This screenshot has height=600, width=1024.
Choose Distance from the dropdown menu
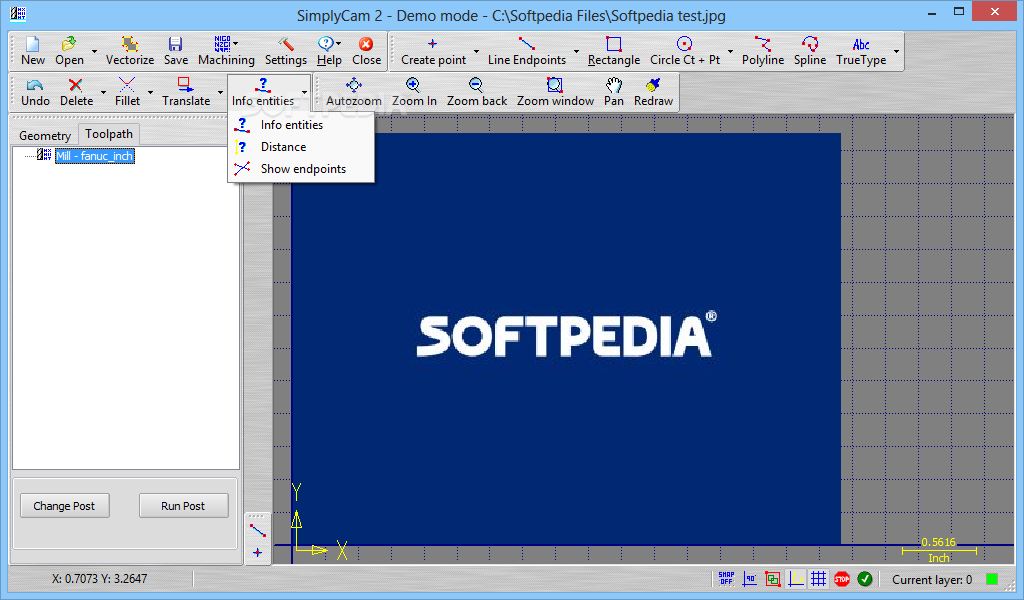(300, 147)
